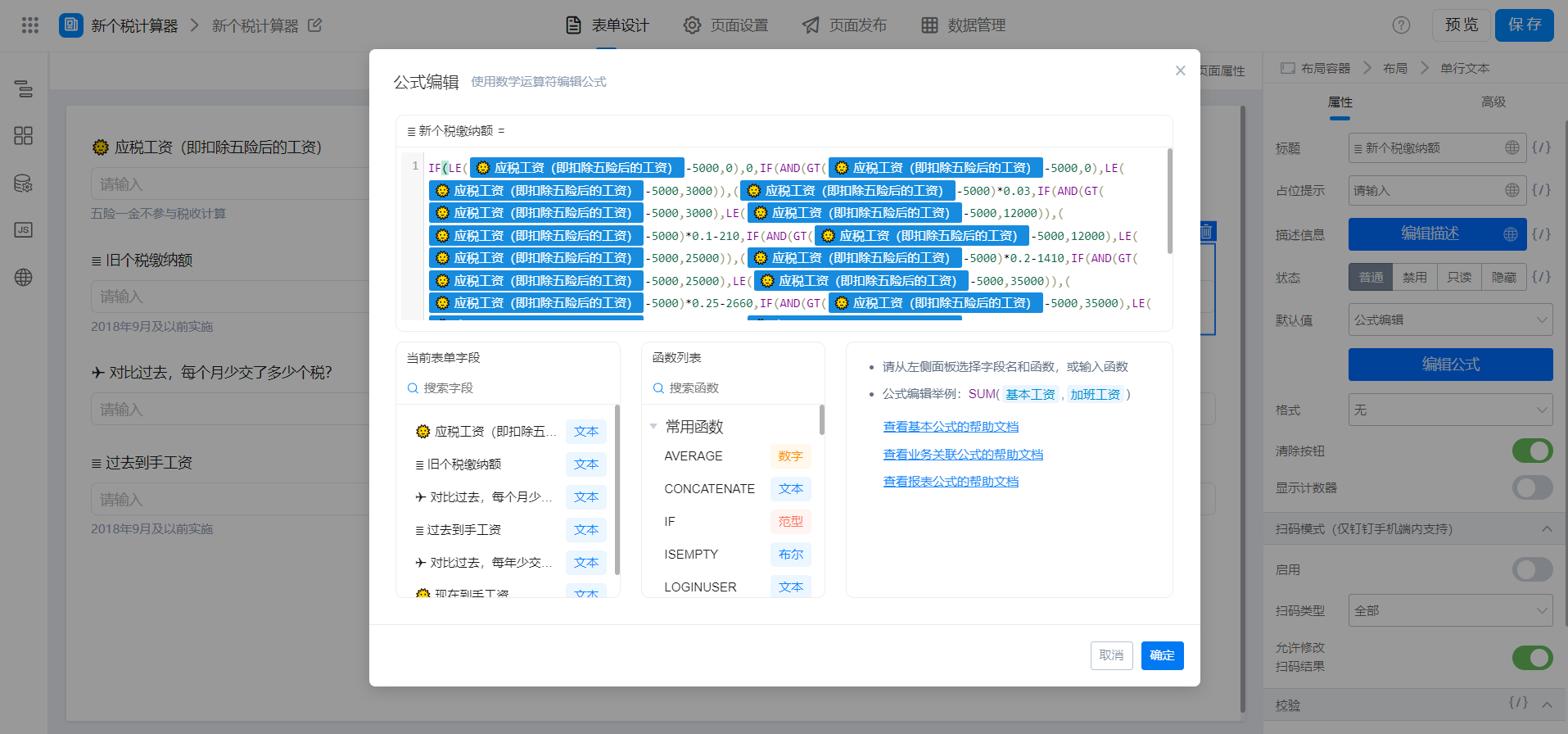Click the 编辑公式 button
The image size is (1568, 734).
click(x=1450, y=365)
